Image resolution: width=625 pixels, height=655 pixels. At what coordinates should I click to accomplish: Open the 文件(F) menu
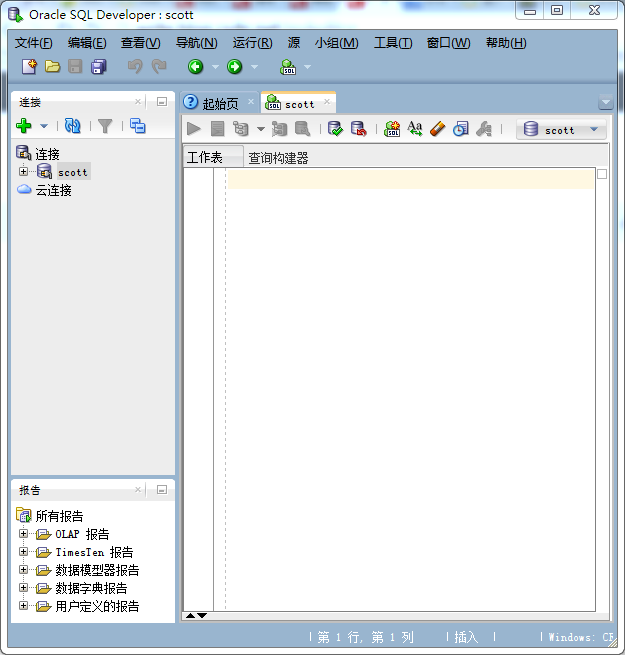pos(34,43)
